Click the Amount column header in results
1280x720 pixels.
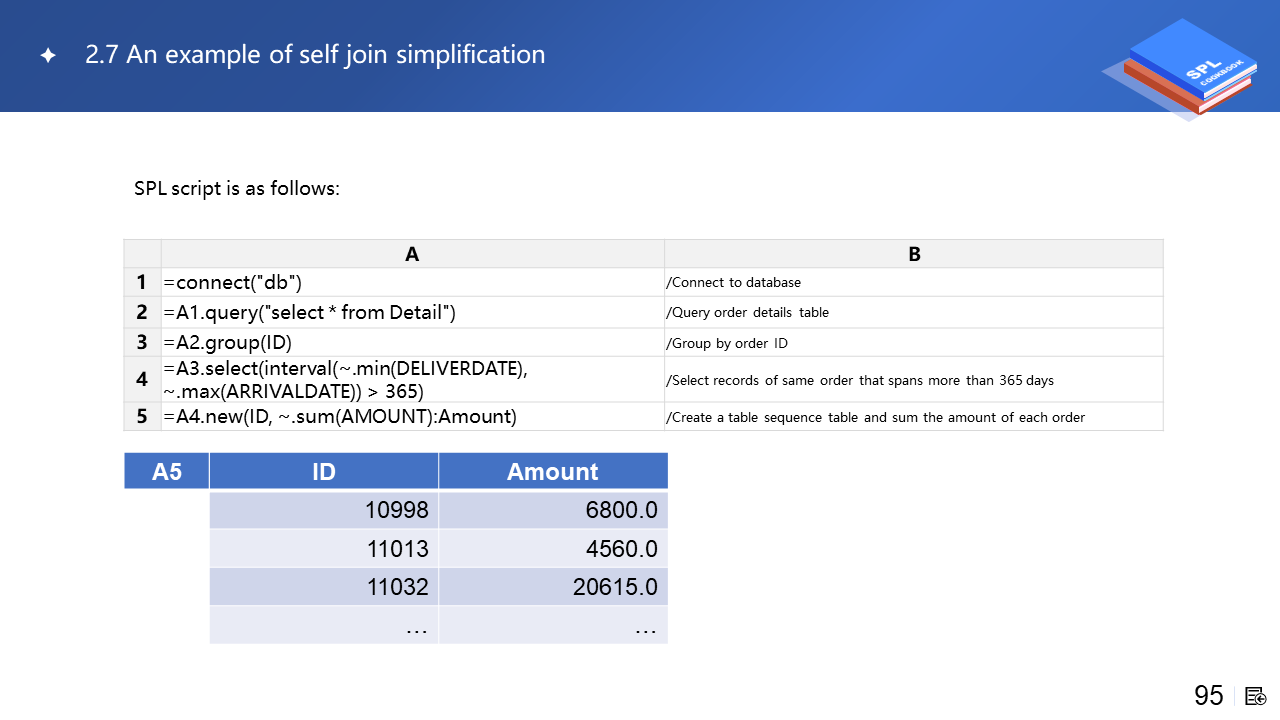click(552, 471)
